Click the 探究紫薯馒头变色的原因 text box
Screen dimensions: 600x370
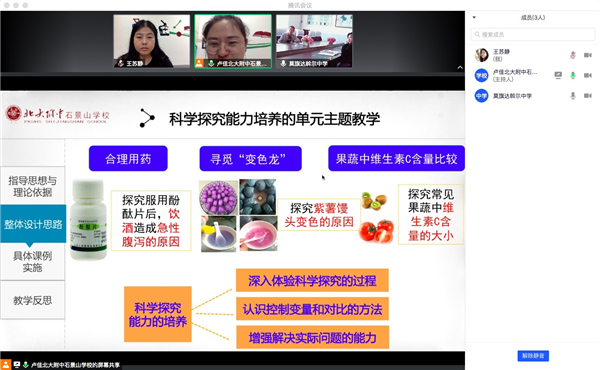tap(319, 215)
